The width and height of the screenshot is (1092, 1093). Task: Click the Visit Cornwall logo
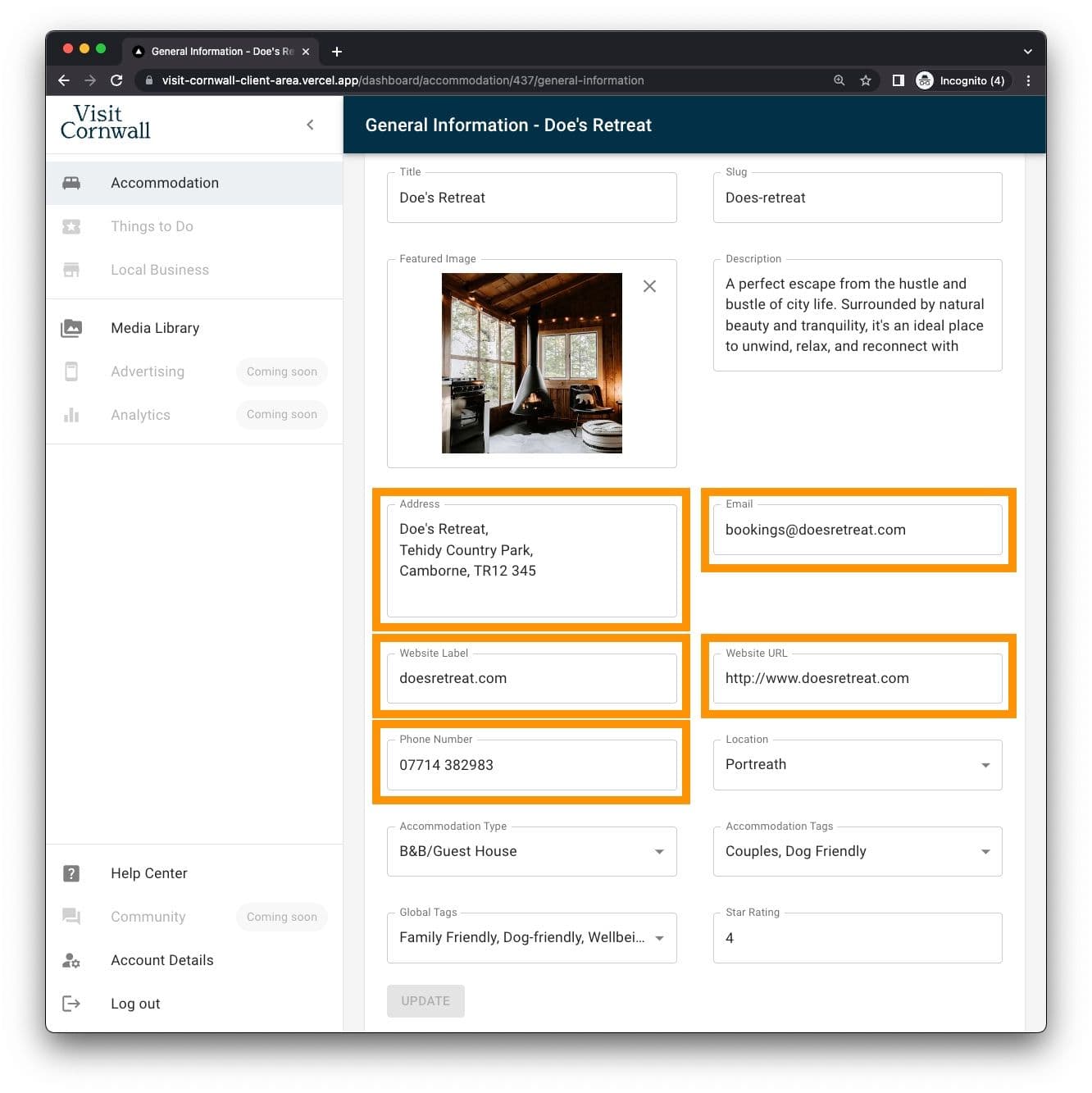point(106,122)
